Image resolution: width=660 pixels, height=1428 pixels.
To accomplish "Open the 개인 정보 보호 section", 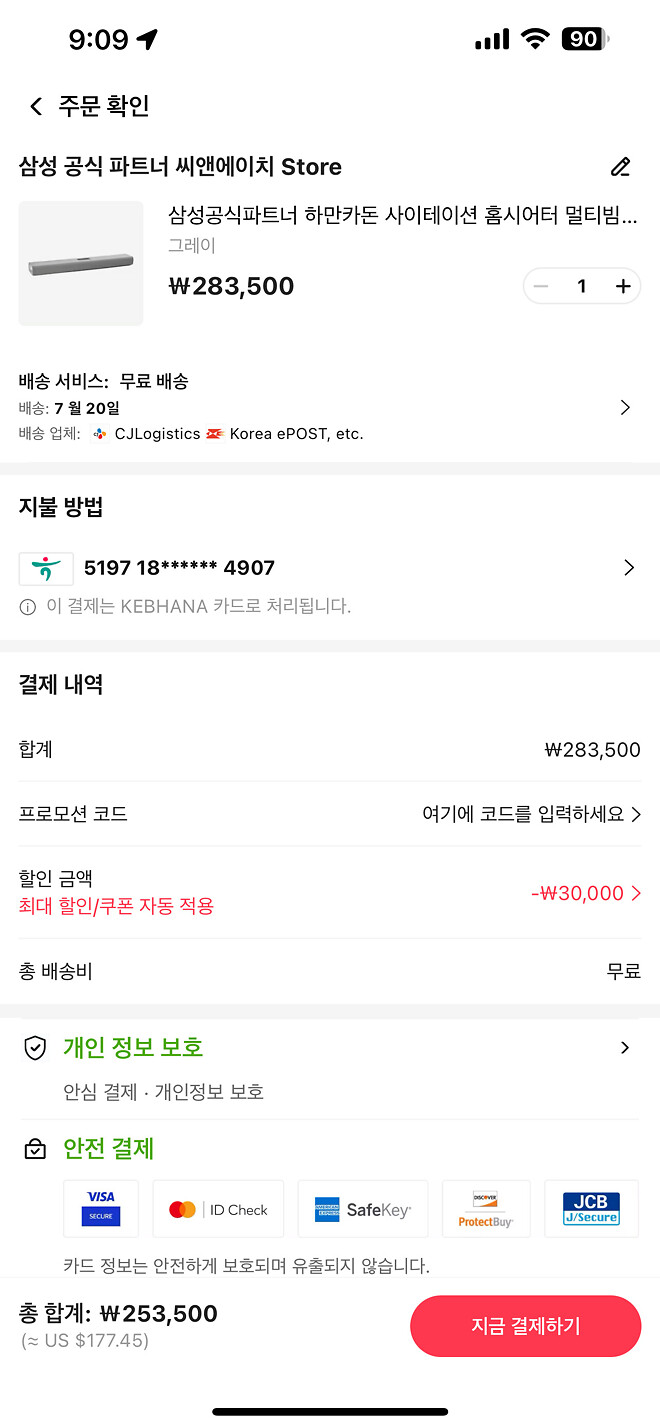I will click(625, 1048).
